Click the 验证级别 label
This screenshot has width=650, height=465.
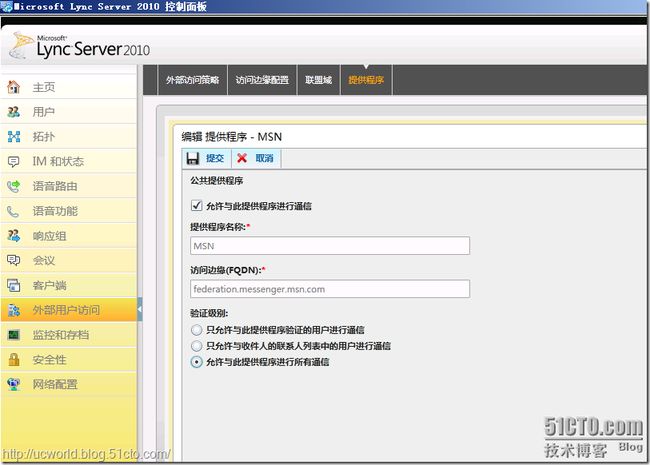click(x=209, y=313)
